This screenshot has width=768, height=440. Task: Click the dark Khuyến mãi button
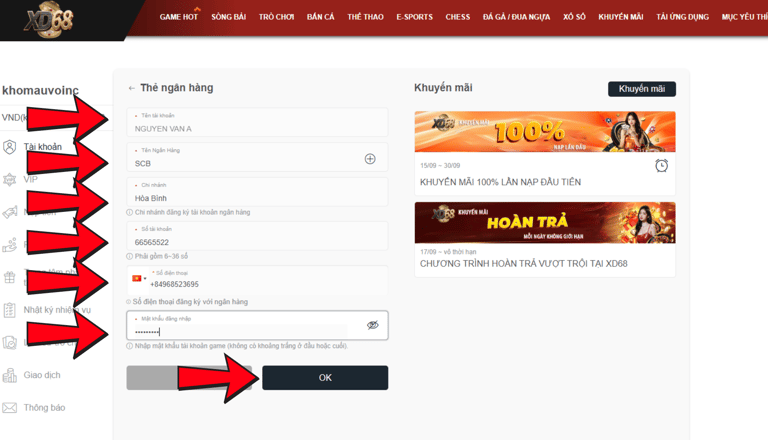(x=642, y=89)
